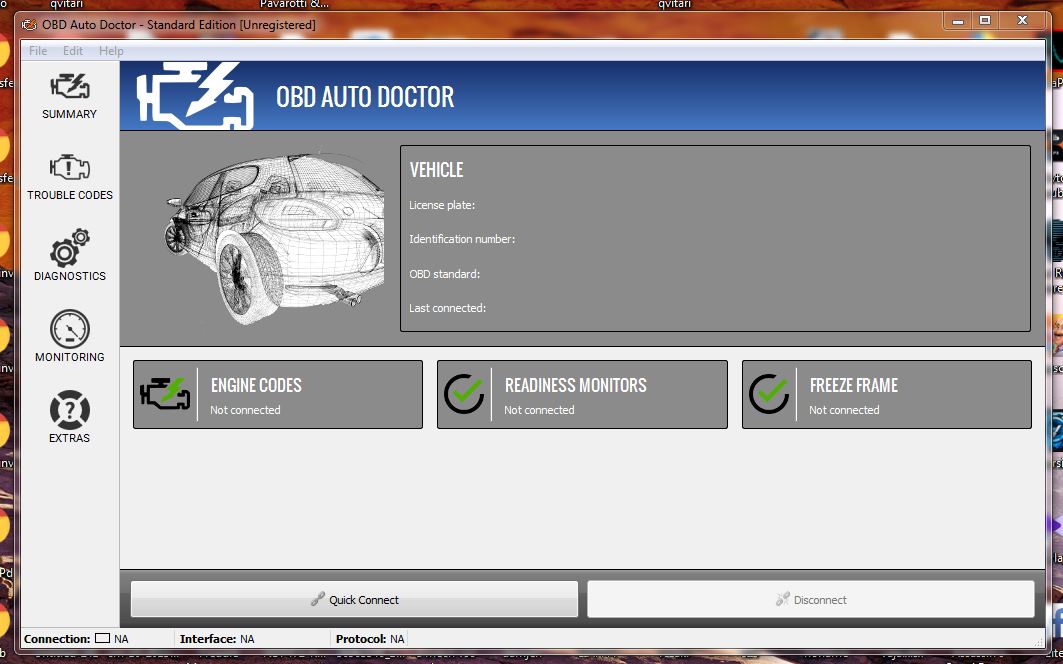This screenshot has height=664, width=1063.
Task: Select the Monitoring gauge icon
Action: tap(69, 329)
